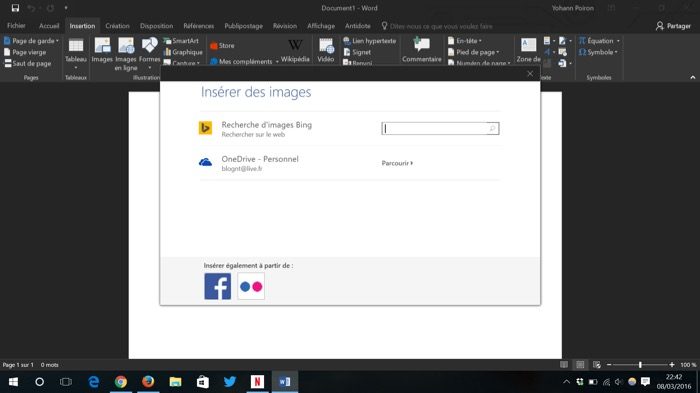Insert images from Facebook
The image size is (700, 393).
[217, 286]
